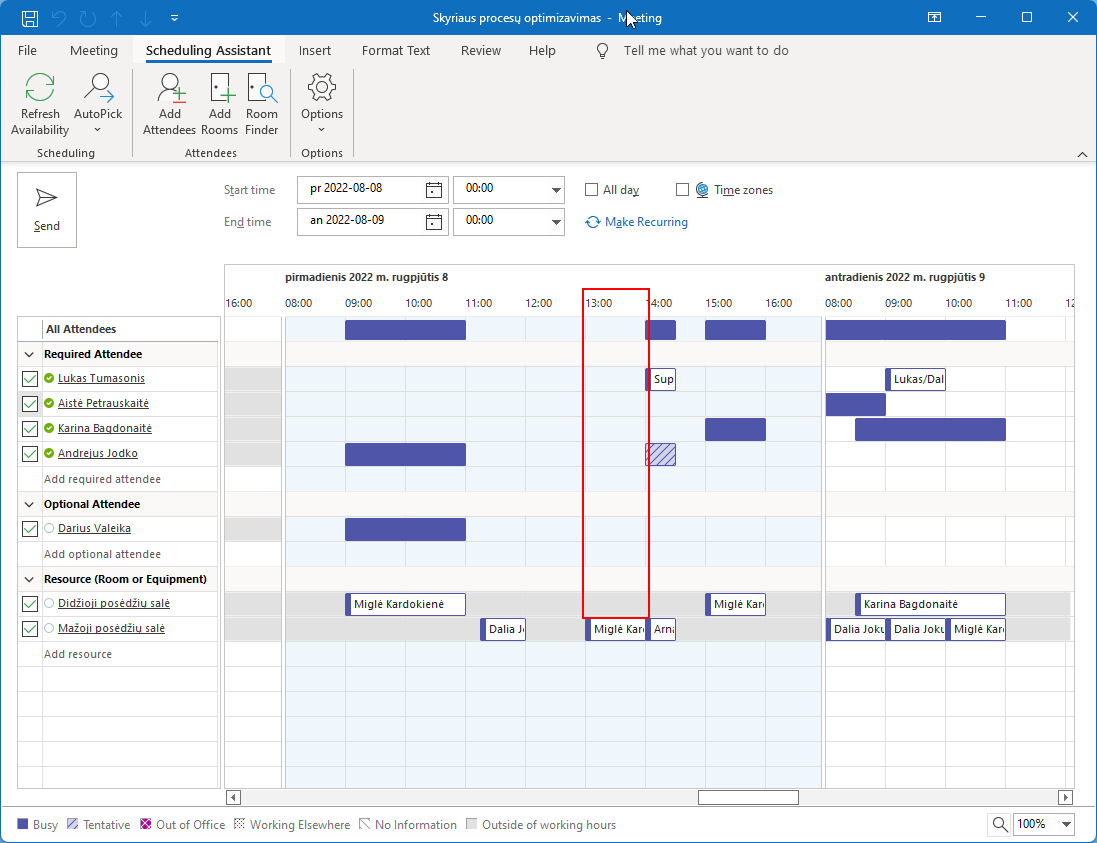Image resolution: width=1097 pixels, height=843 pixels.
Task: Enable the All day checkbox
Action: coord(592,190)
